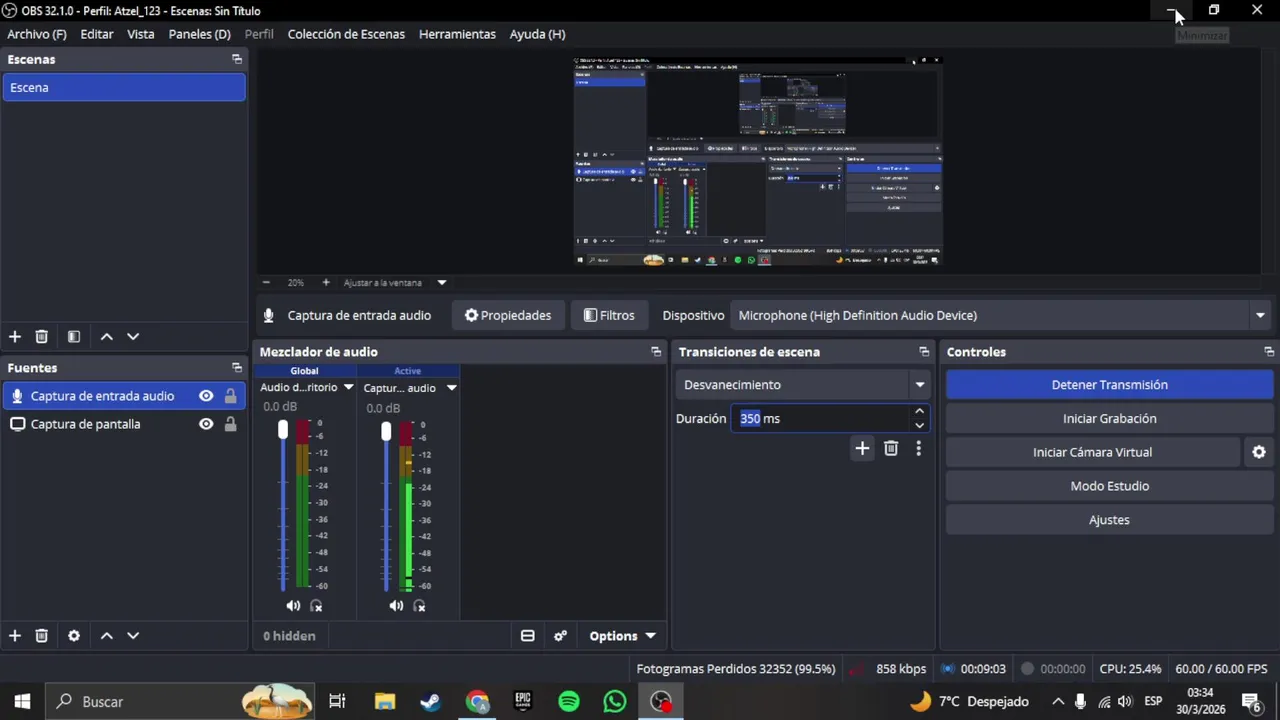Screen dimensions: 1280x720
Task: Click Iniciar Grabación button
Action: tap(1109, 419)
